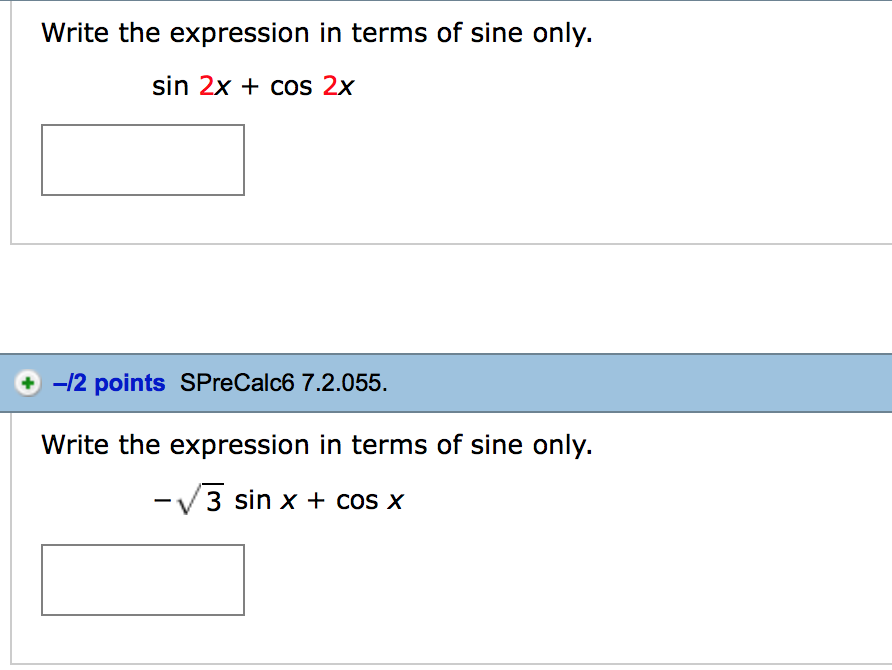Click inside the empty bottom answer field
The height and width of the screenshot is (670, 892).
point(142,579)
